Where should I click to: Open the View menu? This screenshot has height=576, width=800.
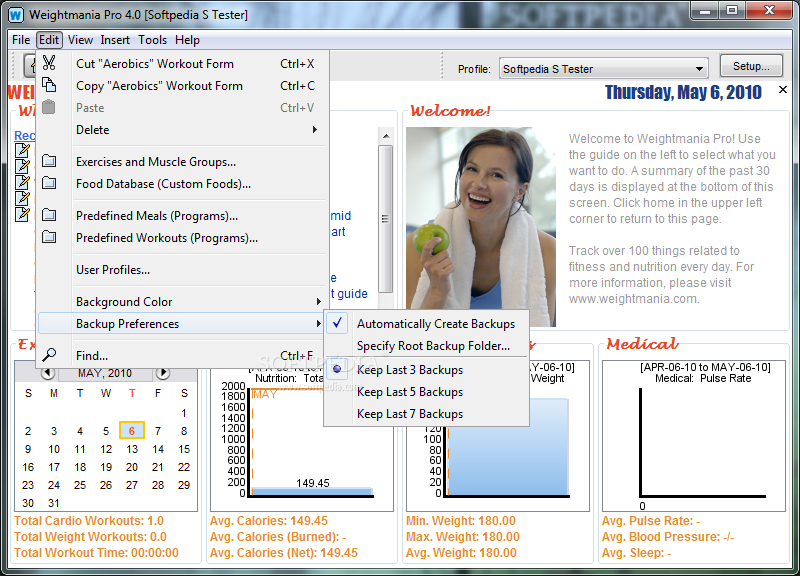(80, 40)
